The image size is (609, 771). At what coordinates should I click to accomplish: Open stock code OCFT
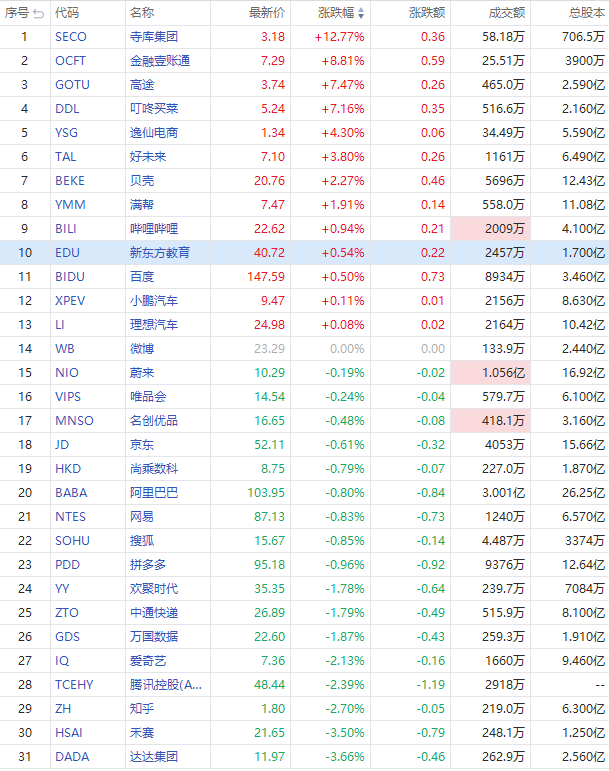tap(70, 61)
